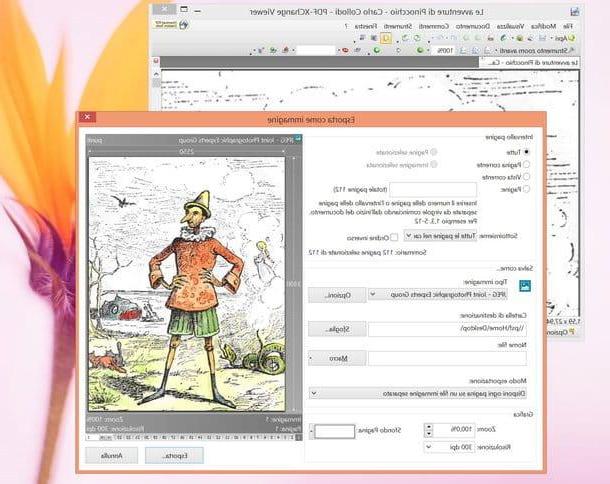The height and width of the screenshot is (484, 610).
Task: Close the Esporta come immagine dialog
Action: [x=87, y=117]
